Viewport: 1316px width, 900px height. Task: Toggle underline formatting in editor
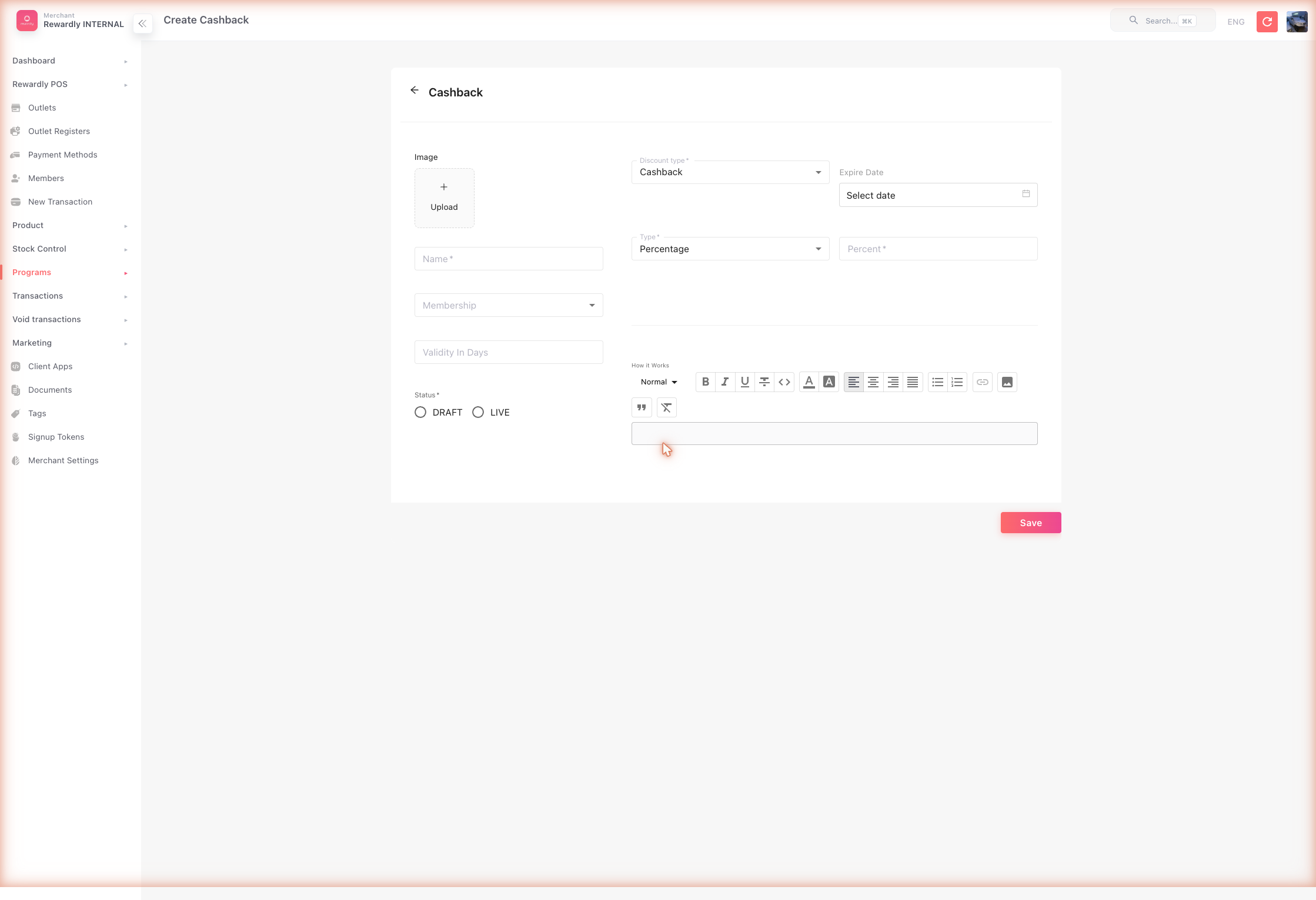click(x=745, y=382)
